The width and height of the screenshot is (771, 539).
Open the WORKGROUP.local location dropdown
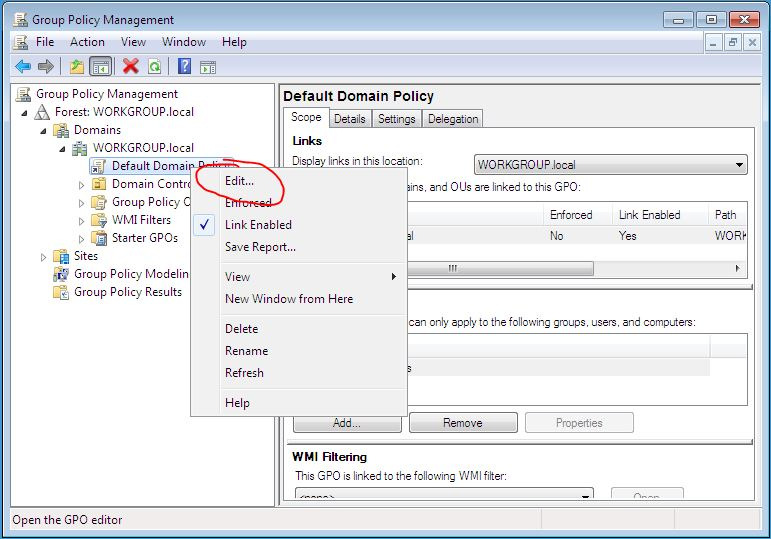point(739,165)
